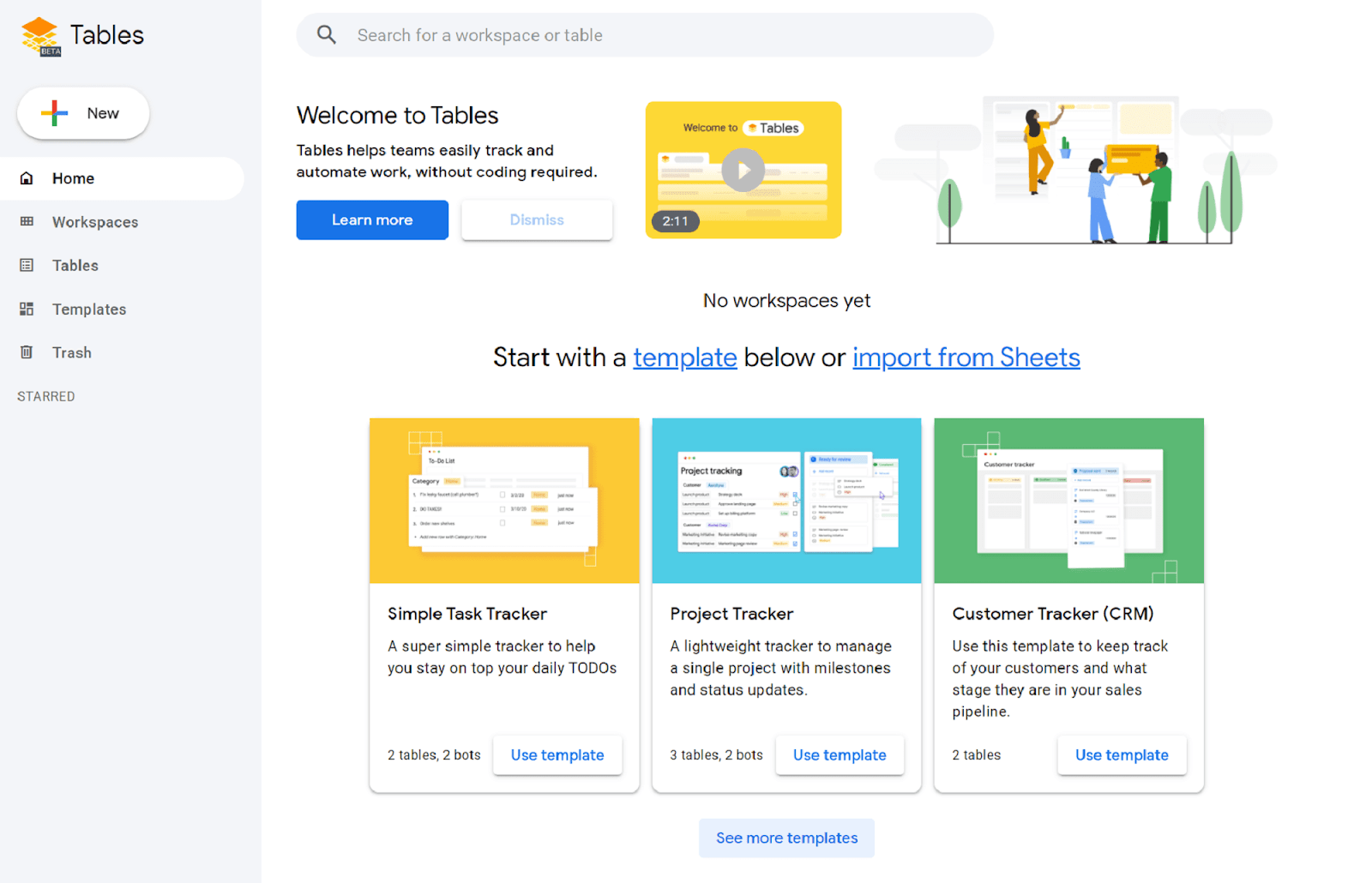Viewport: 1372px width, 883px height.
Task: Click the Welcome to Tables heading
Action: [398, 116]
